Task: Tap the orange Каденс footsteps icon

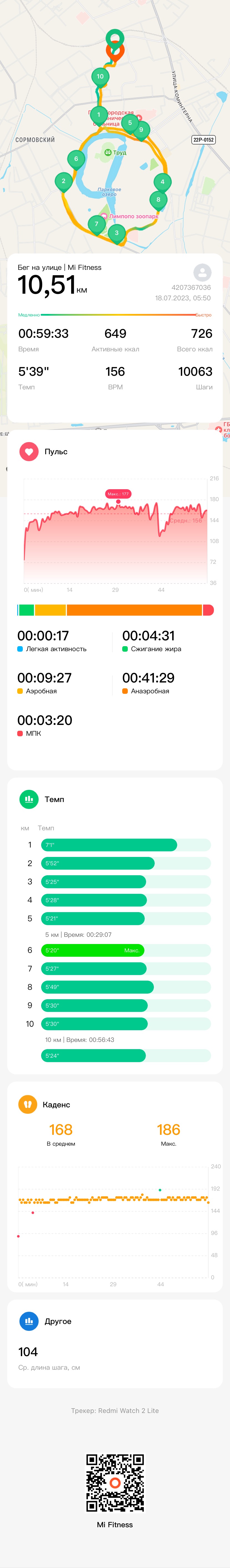Action: click(28, 1104)
